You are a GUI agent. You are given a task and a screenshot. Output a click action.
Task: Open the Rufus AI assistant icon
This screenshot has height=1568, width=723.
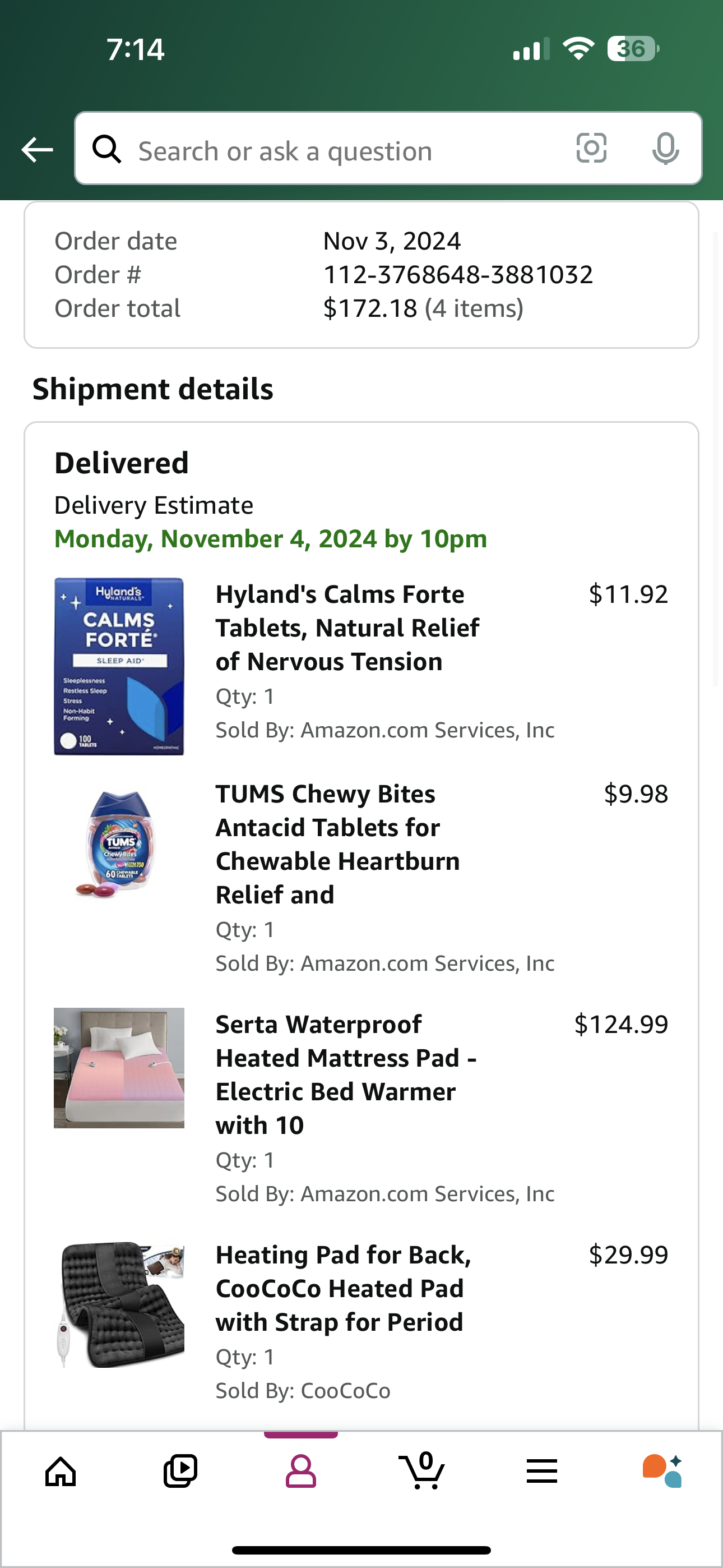[662, 1471]
